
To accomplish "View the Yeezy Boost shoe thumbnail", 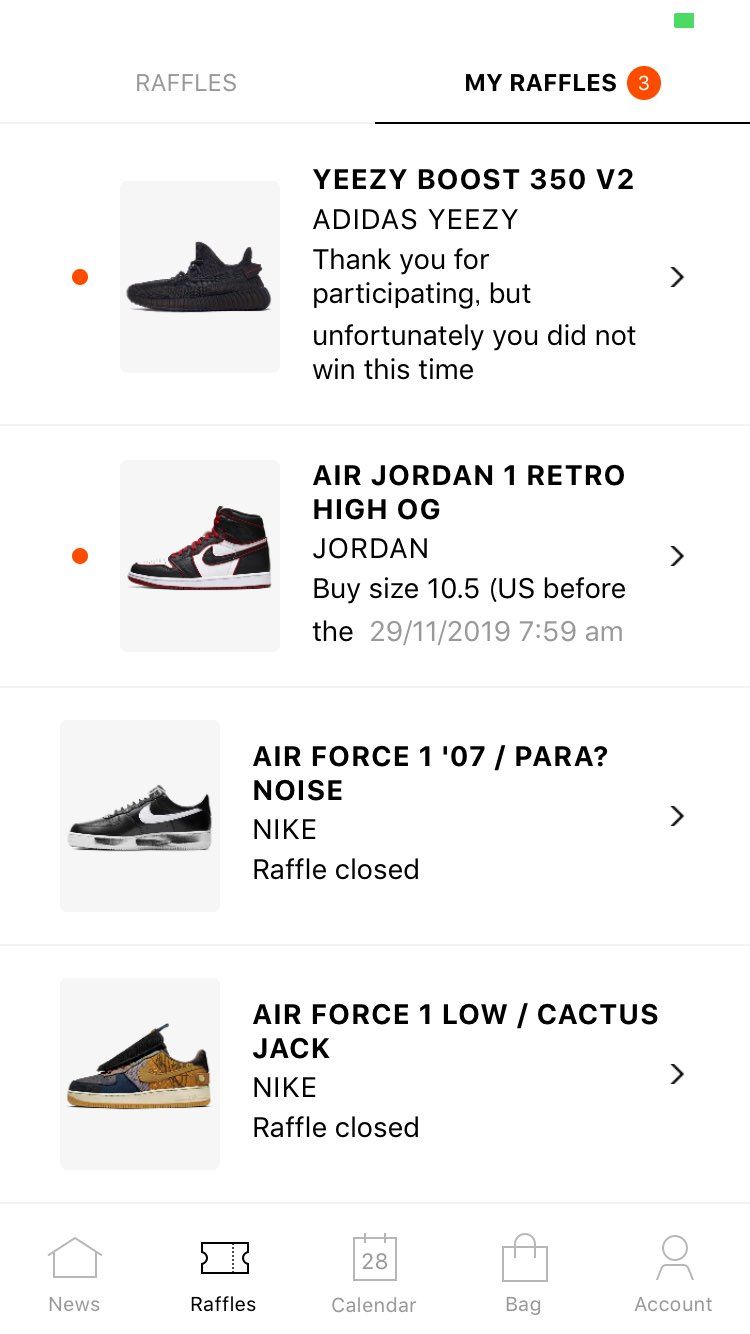I will 200,277.
